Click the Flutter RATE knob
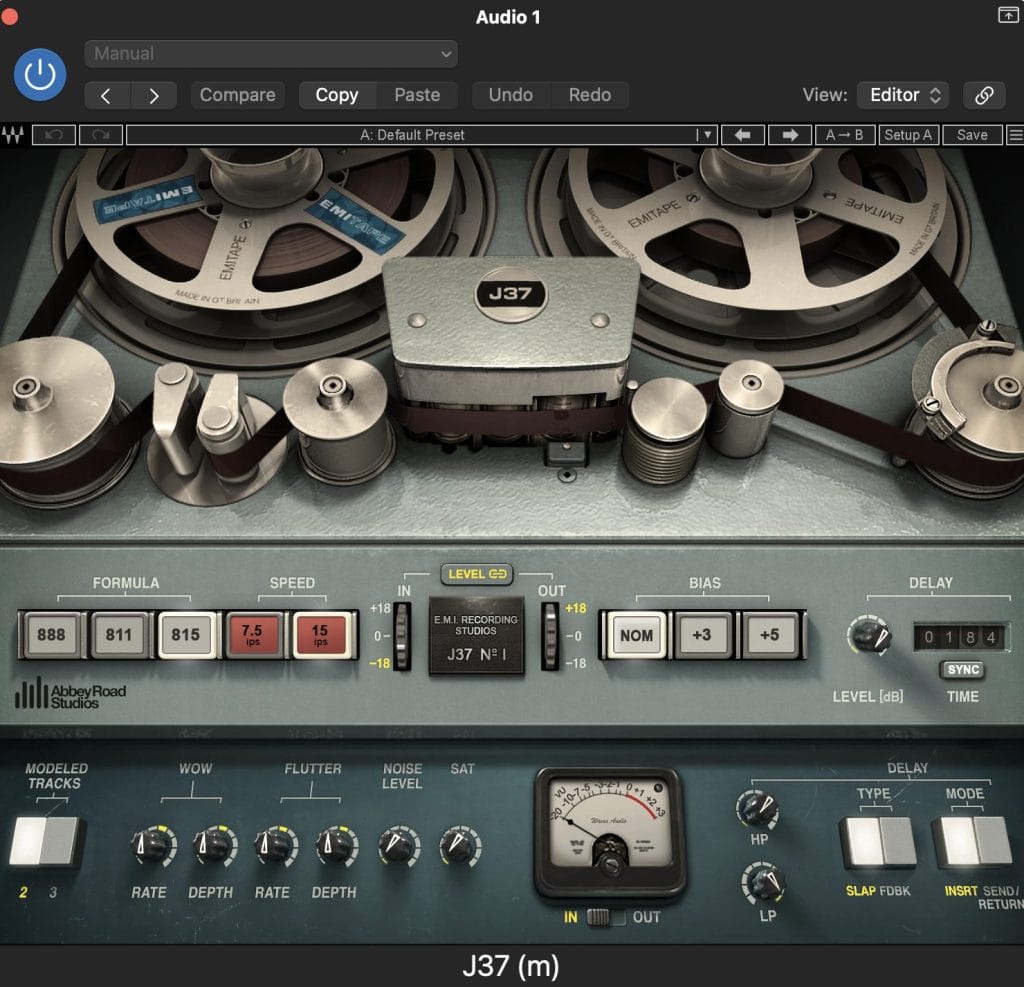The width and height of the screenshot is (1024, 987). 276,846
